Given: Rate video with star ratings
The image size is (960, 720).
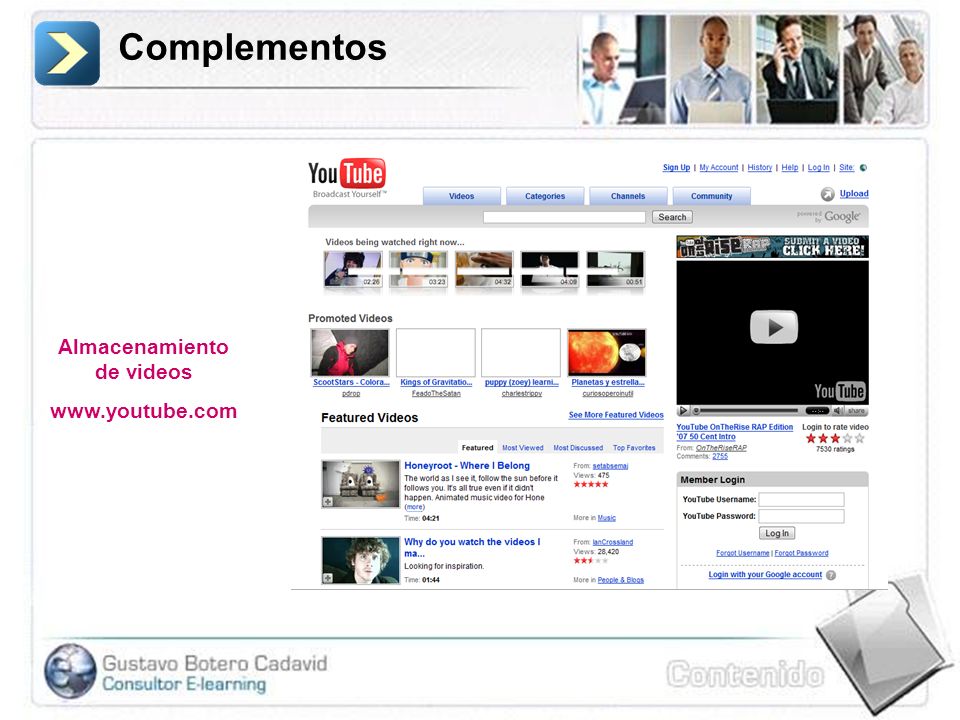Looking at the screenshot, I should click(835, 438).
